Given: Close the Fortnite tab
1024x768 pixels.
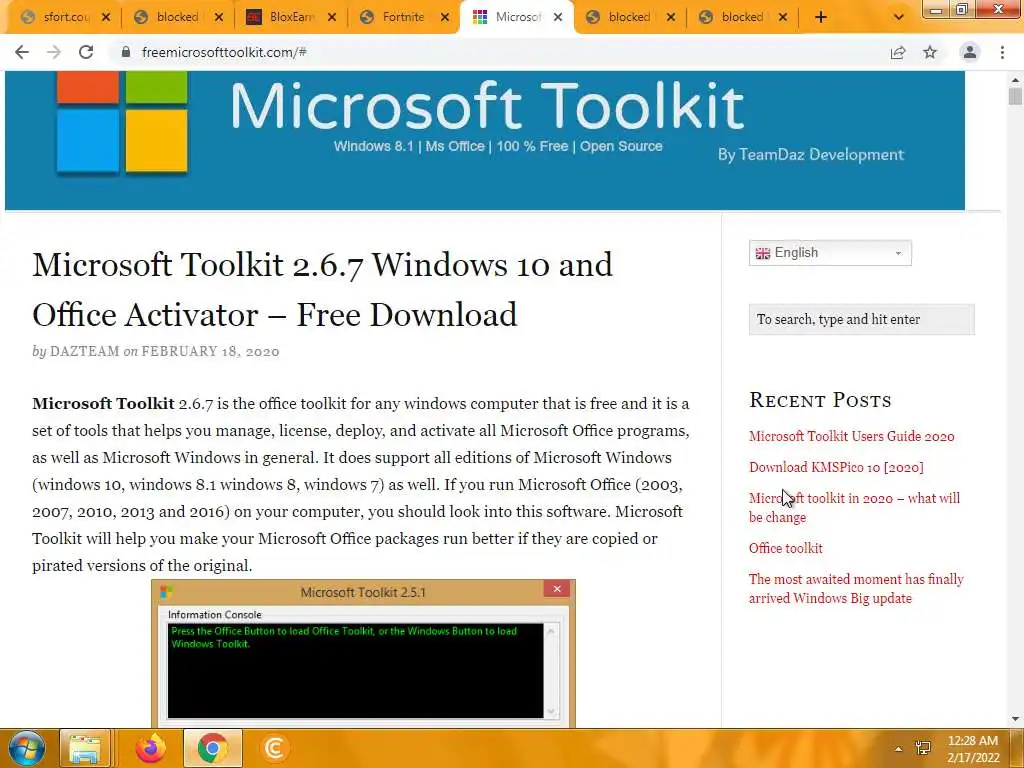Looking at the screenshot, I should pos(445,17).
